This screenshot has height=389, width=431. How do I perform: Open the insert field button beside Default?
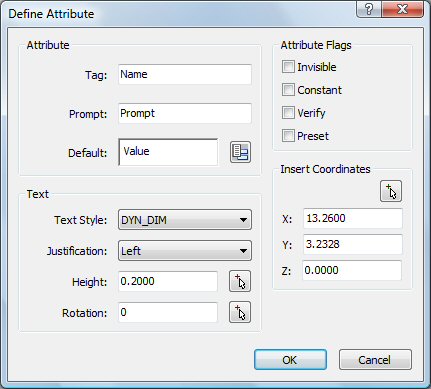[240, 152]
